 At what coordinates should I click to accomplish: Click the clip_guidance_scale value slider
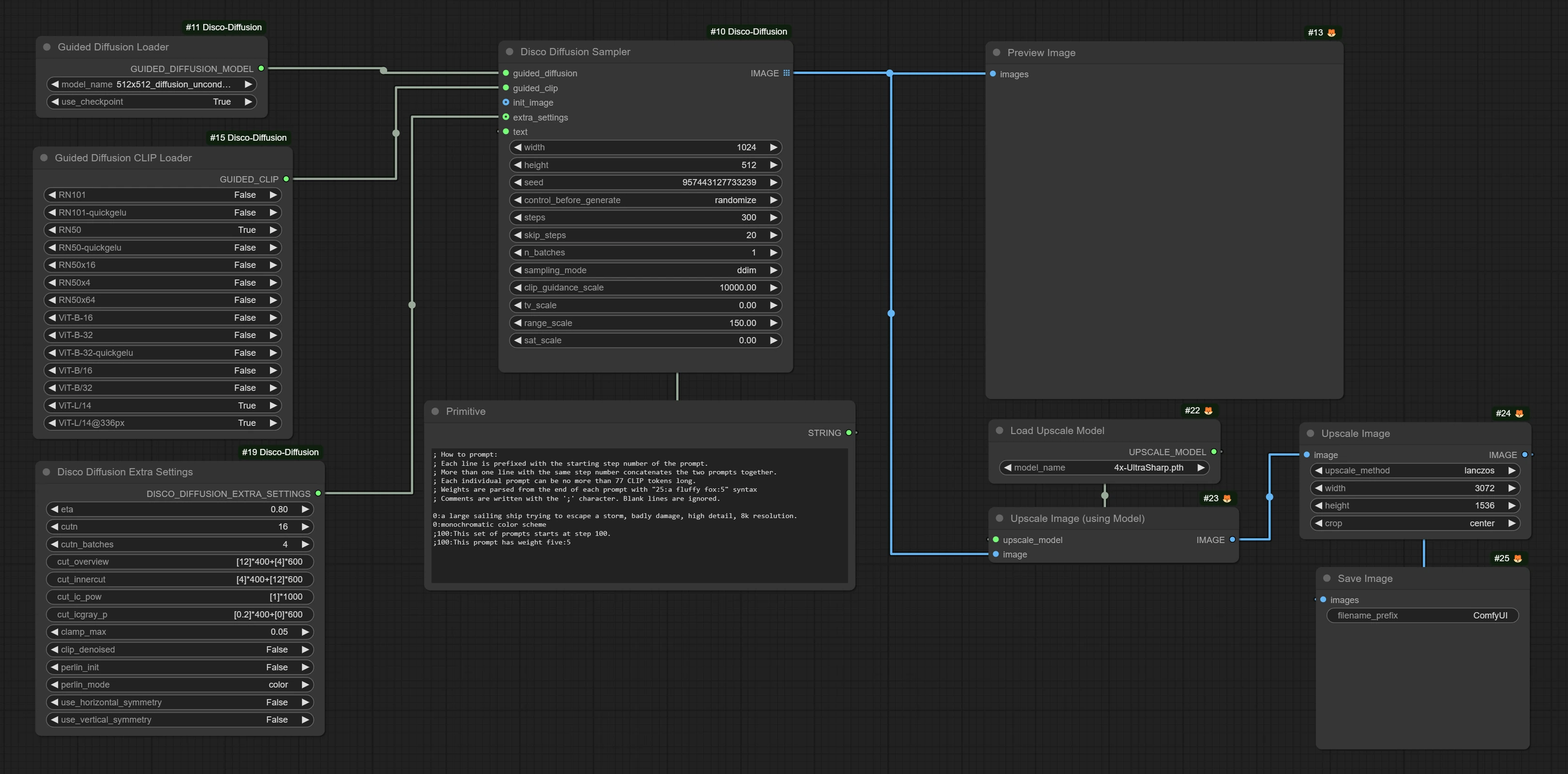point(645,287)
